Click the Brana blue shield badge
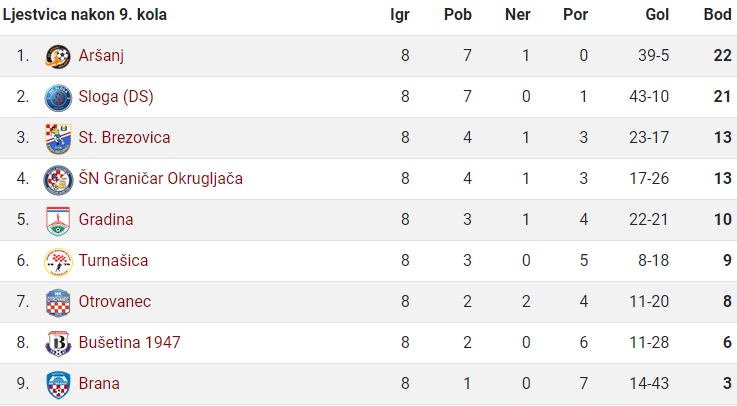The width and height of the screenshot is (737, 406). pyautogui.click(x=58, y=385)
